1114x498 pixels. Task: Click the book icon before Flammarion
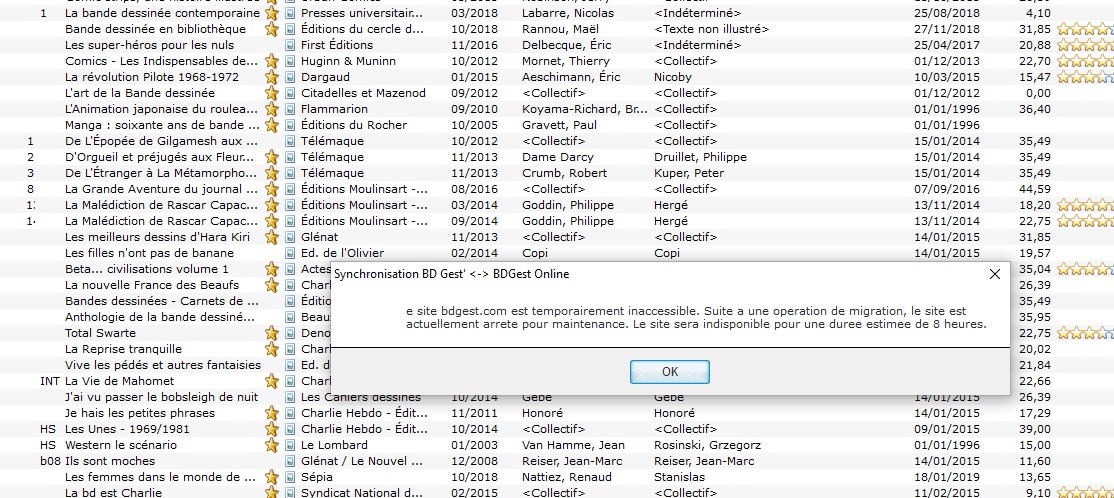(290, 109)
